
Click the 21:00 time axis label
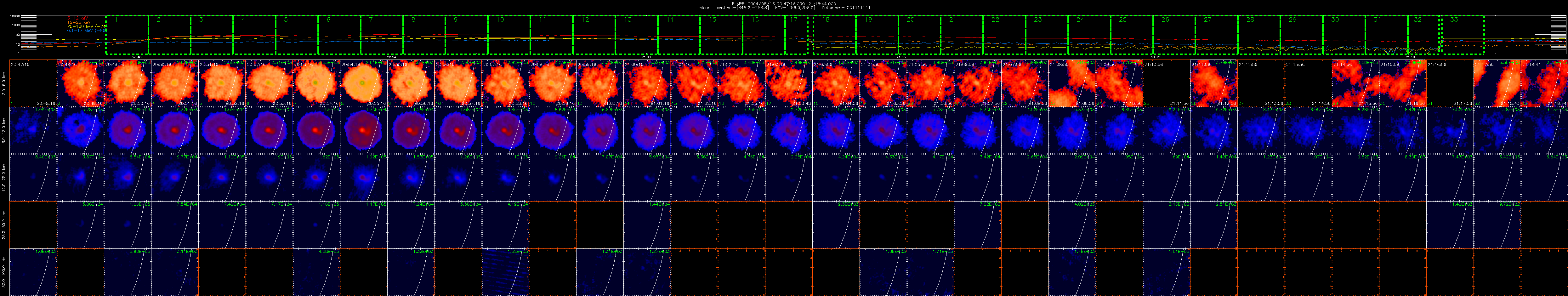[x=646, y=57]
